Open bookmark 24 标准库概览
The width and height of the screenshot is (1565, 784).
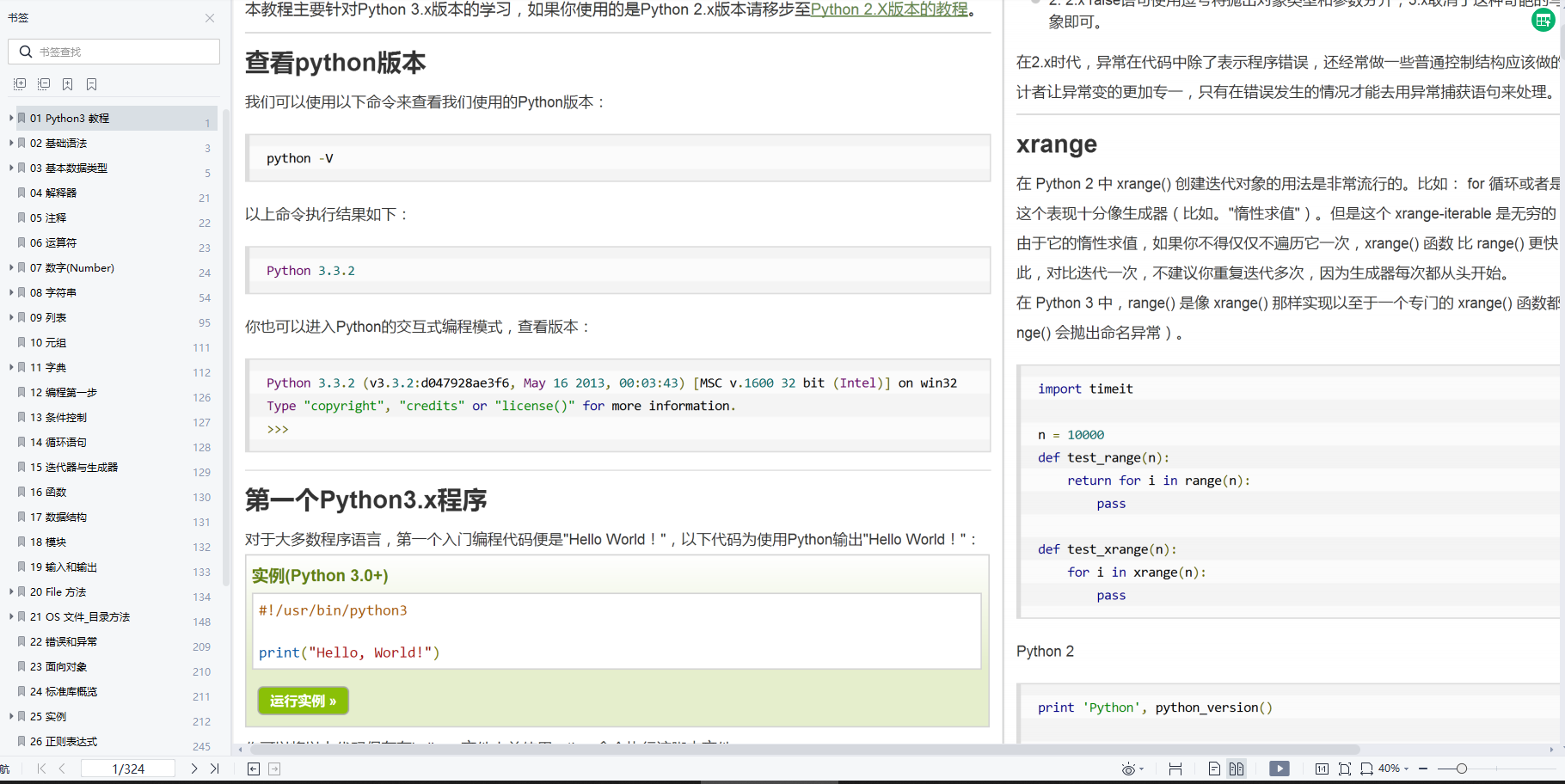(x=64, y=691)
